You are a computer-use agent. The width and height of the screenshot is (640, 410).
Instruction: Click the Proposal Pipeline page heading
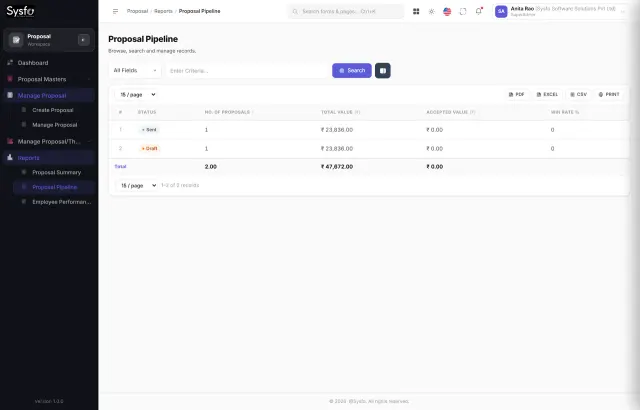[x=143, y=39]
